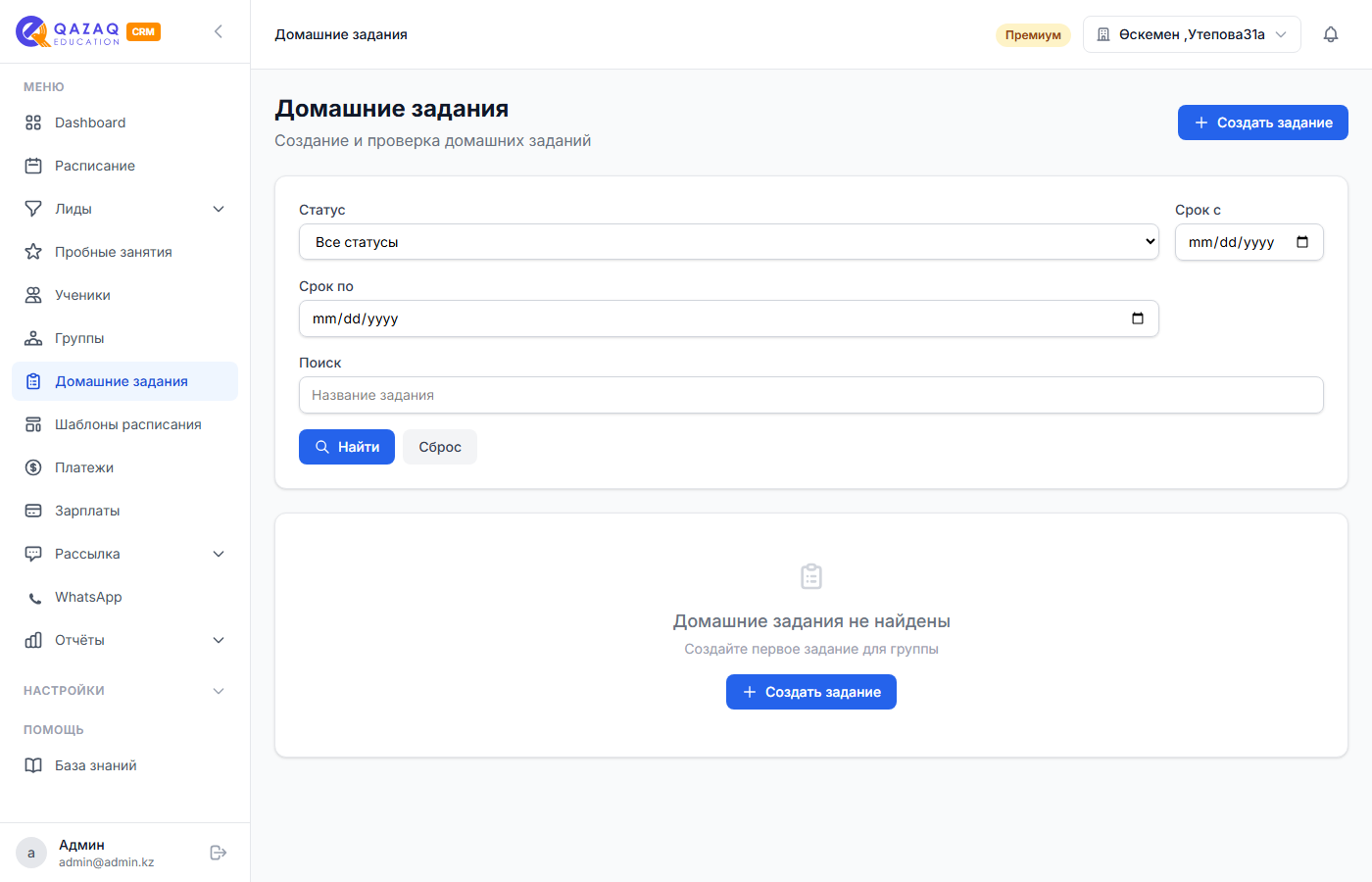Click the Dashboard grid icon
The height and width of the screenshot is (882, 1372).
coord(33,122)
